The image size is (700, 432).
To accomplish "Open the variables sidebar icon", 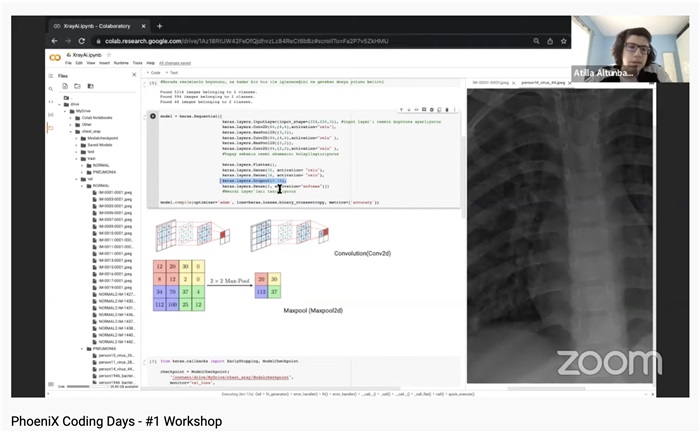I will (50, 115).
